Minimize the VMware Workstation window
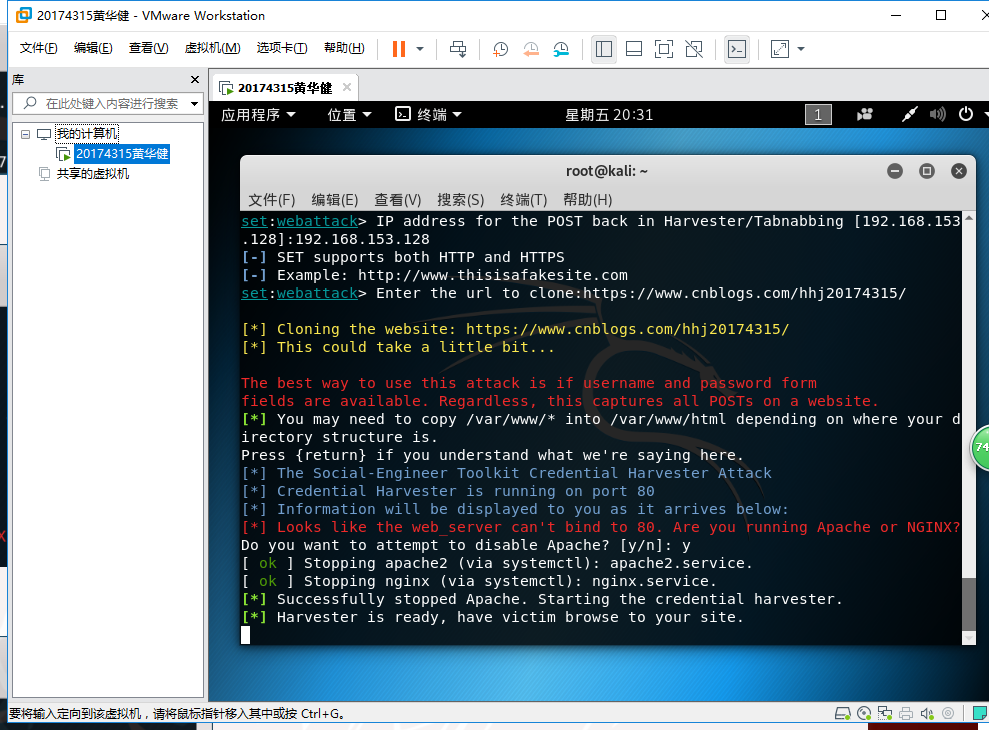989x730 pixels. (x=896, y=15)
